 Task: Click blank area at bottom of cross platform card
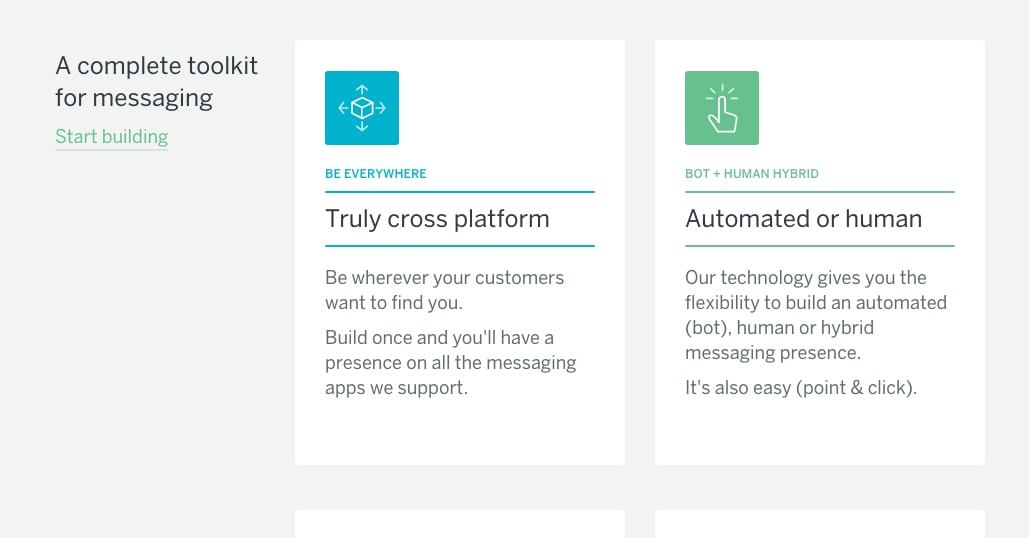[x=460, y=435]
